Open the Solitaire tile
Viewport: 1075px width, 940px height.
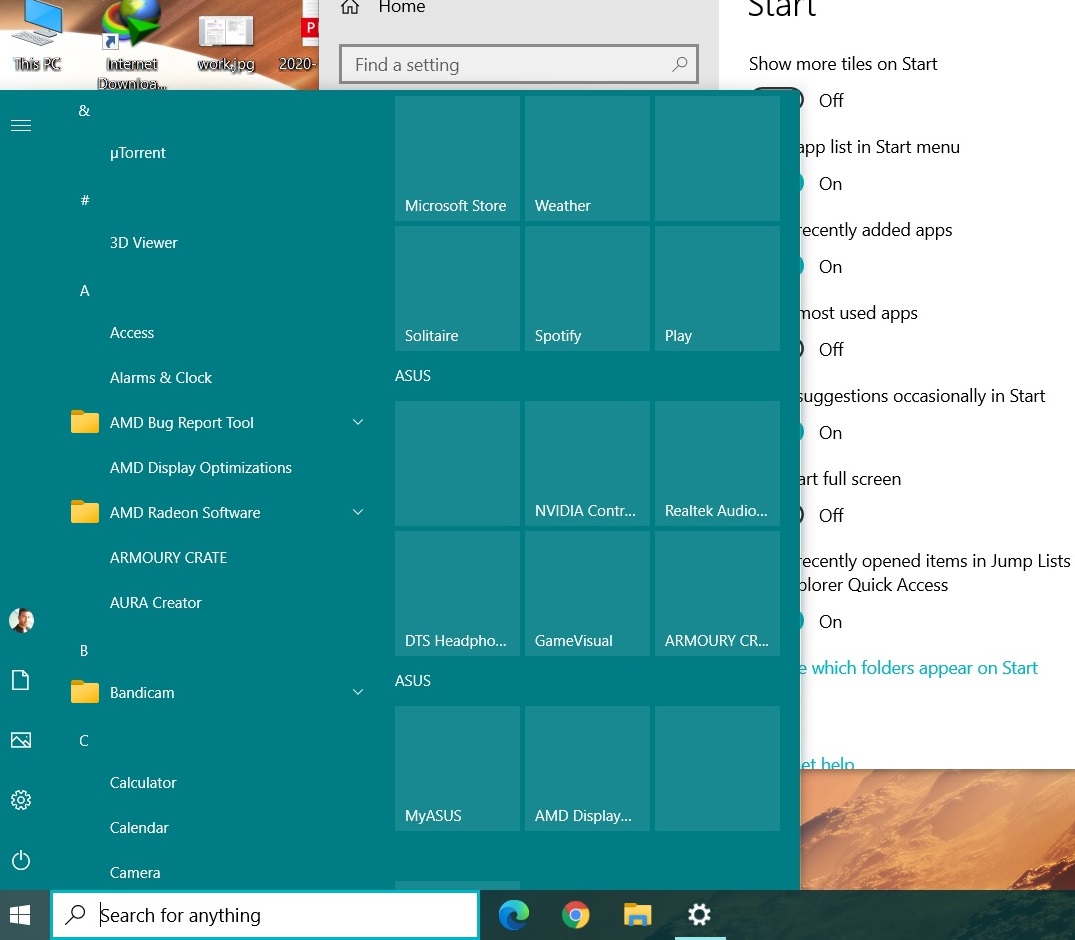pos(457,289)
